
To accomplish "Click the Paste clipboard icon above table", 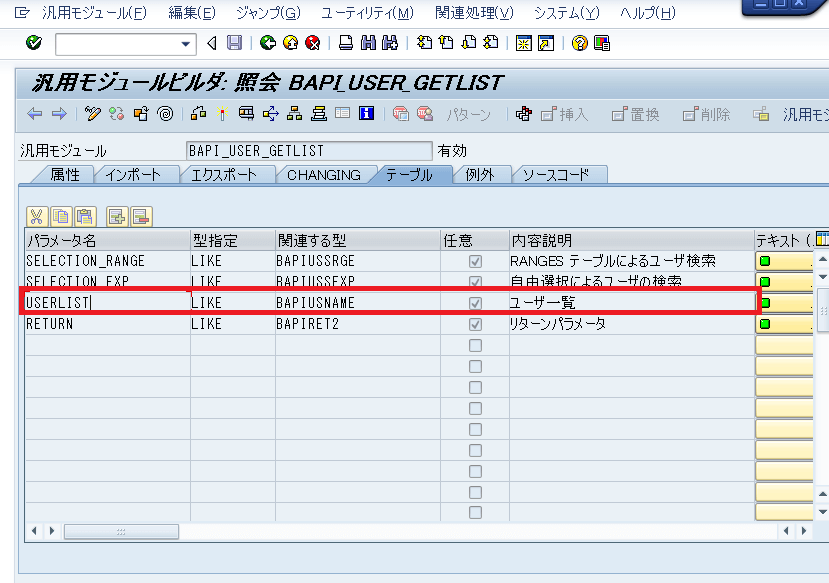I will (x=85, y=217).
